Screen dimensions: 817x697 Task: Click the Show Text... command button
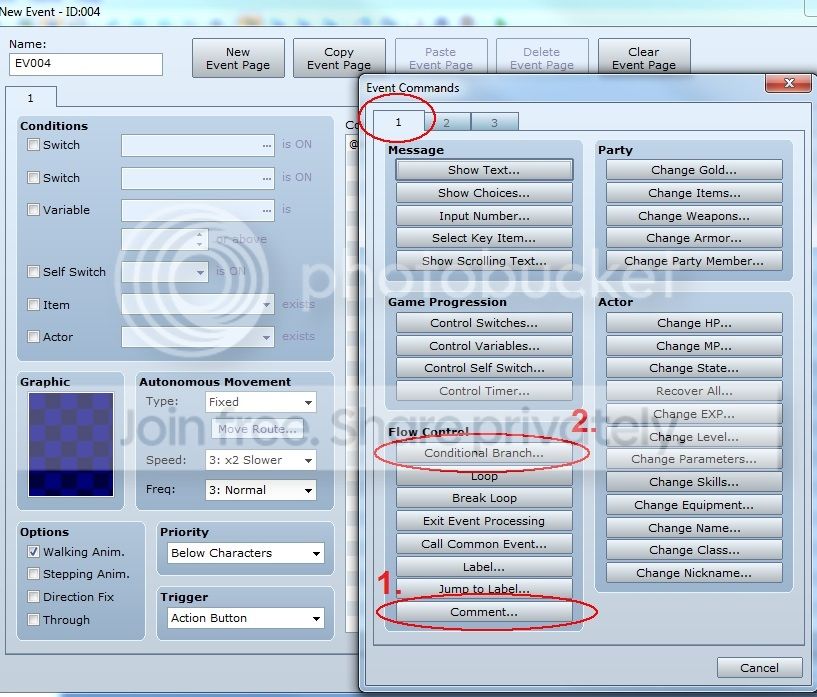pos(484,170)
